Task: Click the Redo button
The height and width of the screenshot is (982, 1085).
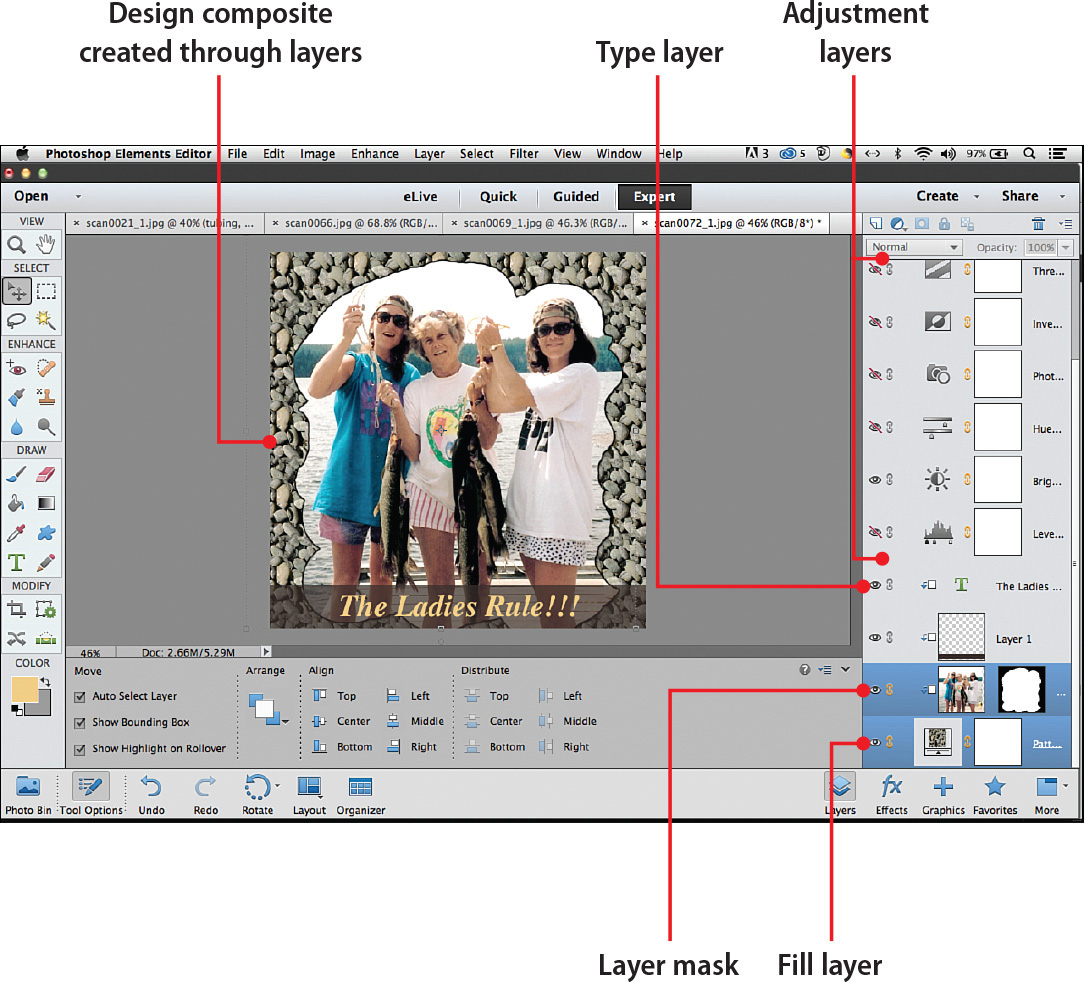Action: [206, 794]
